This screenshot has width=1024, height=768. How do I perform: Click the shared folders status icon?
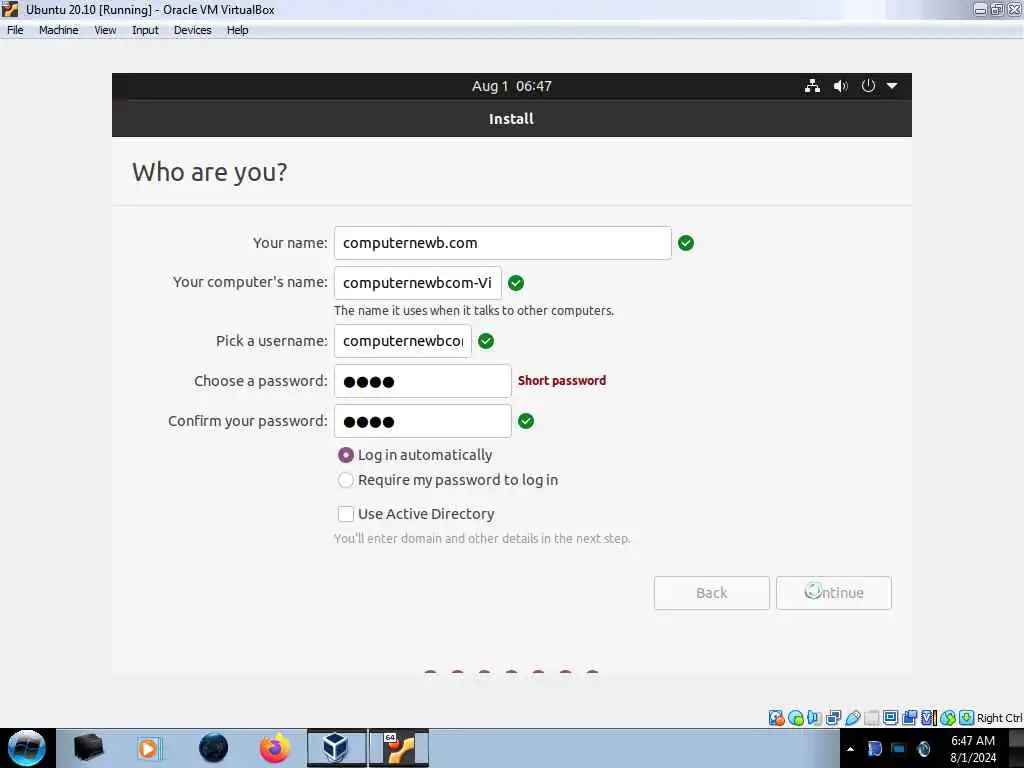872,718
